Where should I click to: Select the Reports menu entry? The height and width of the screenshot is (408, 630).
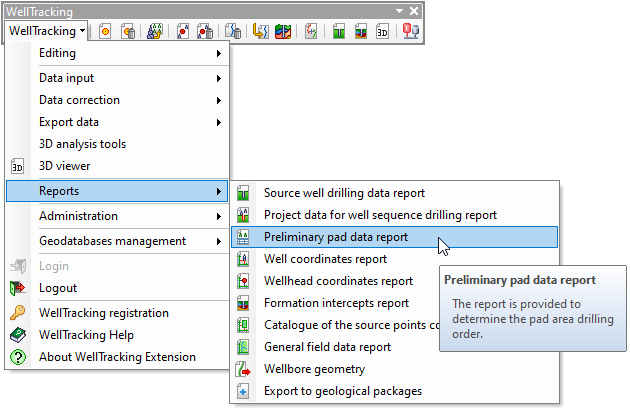117,191
